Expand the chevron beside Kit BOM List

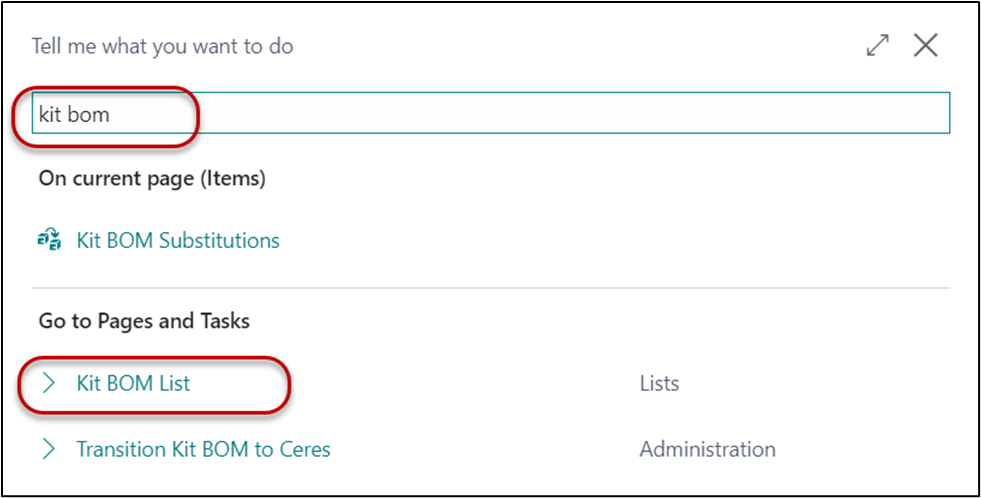[49, 383]
